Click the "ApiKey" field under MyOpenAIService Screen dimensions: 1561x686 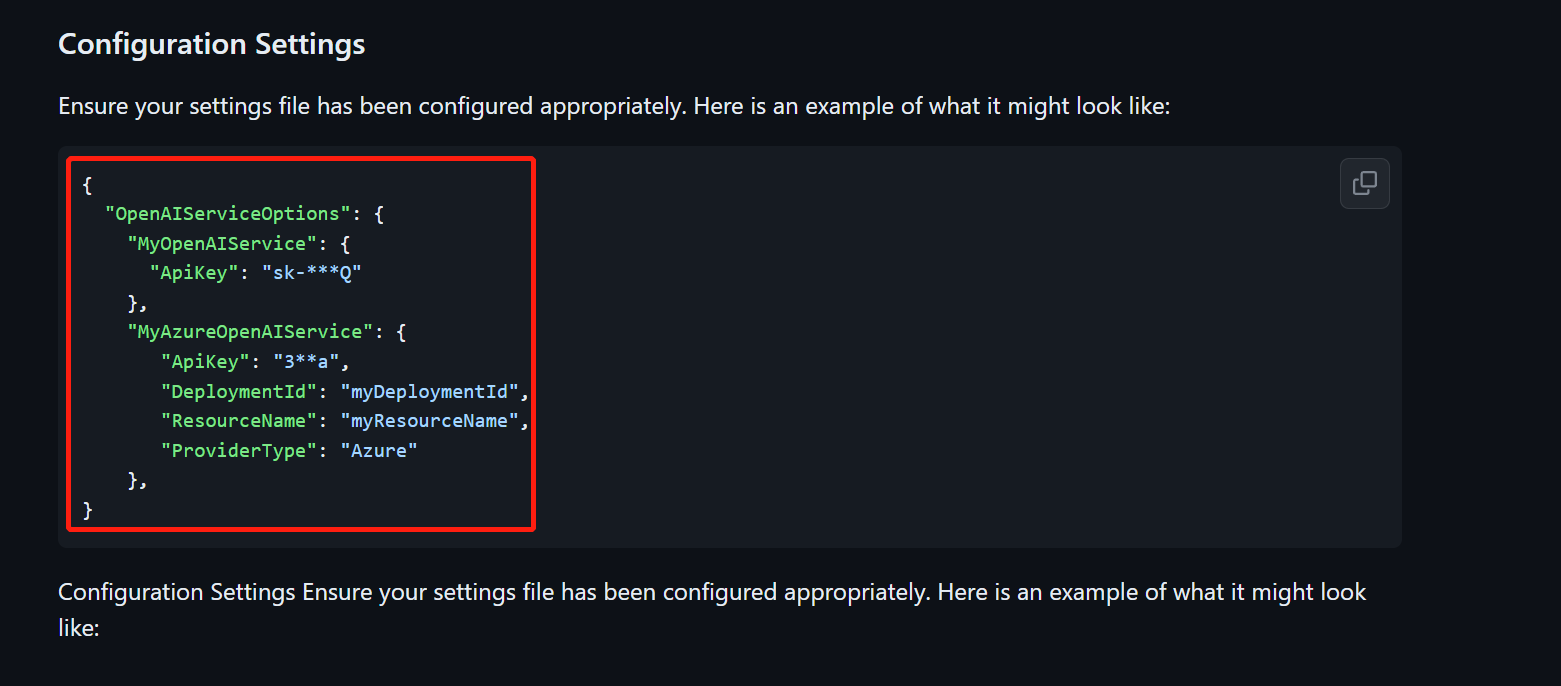(x=205, y=272)
